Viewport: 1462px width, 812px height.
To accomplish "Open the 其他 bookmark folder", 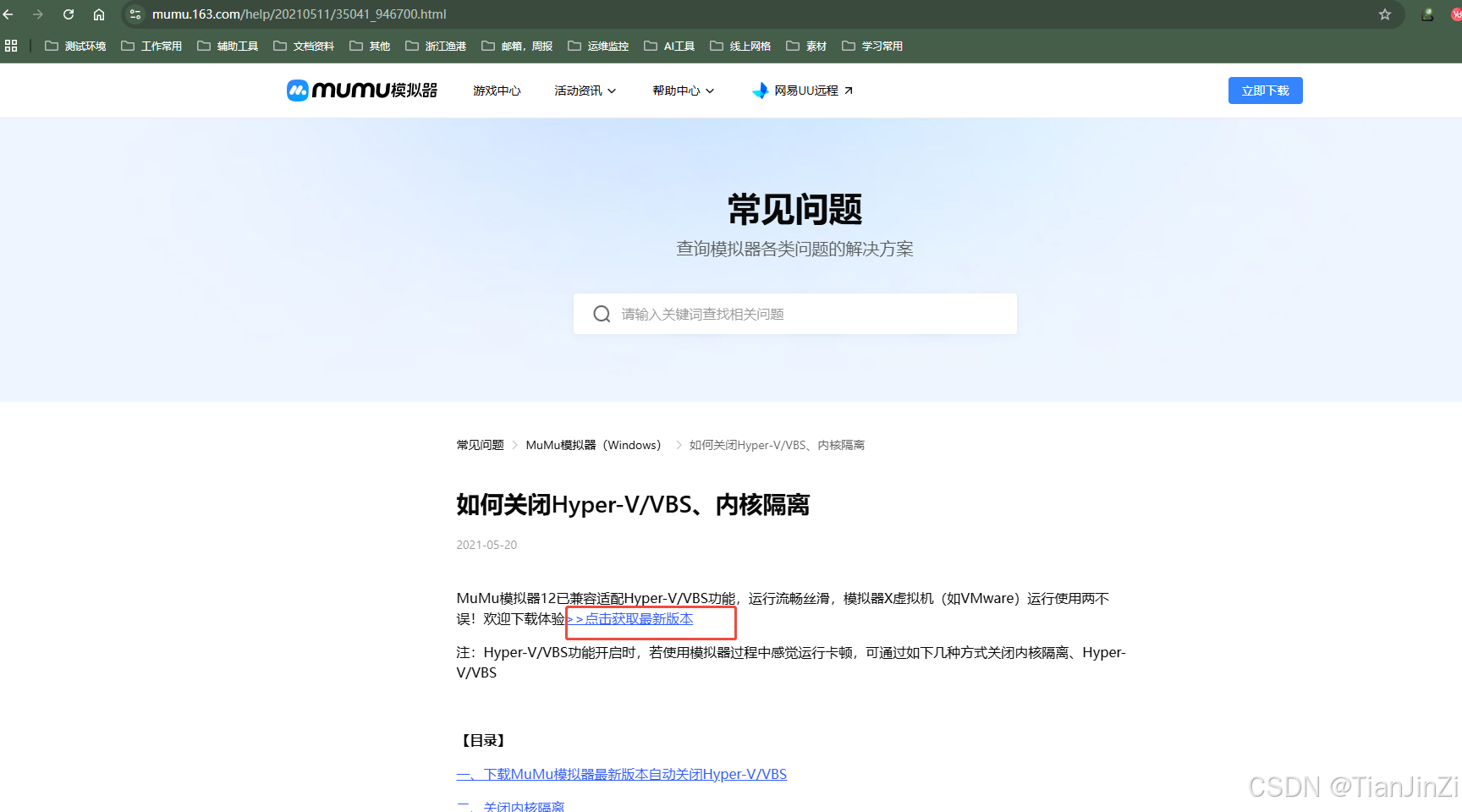I will coord(370,46).
